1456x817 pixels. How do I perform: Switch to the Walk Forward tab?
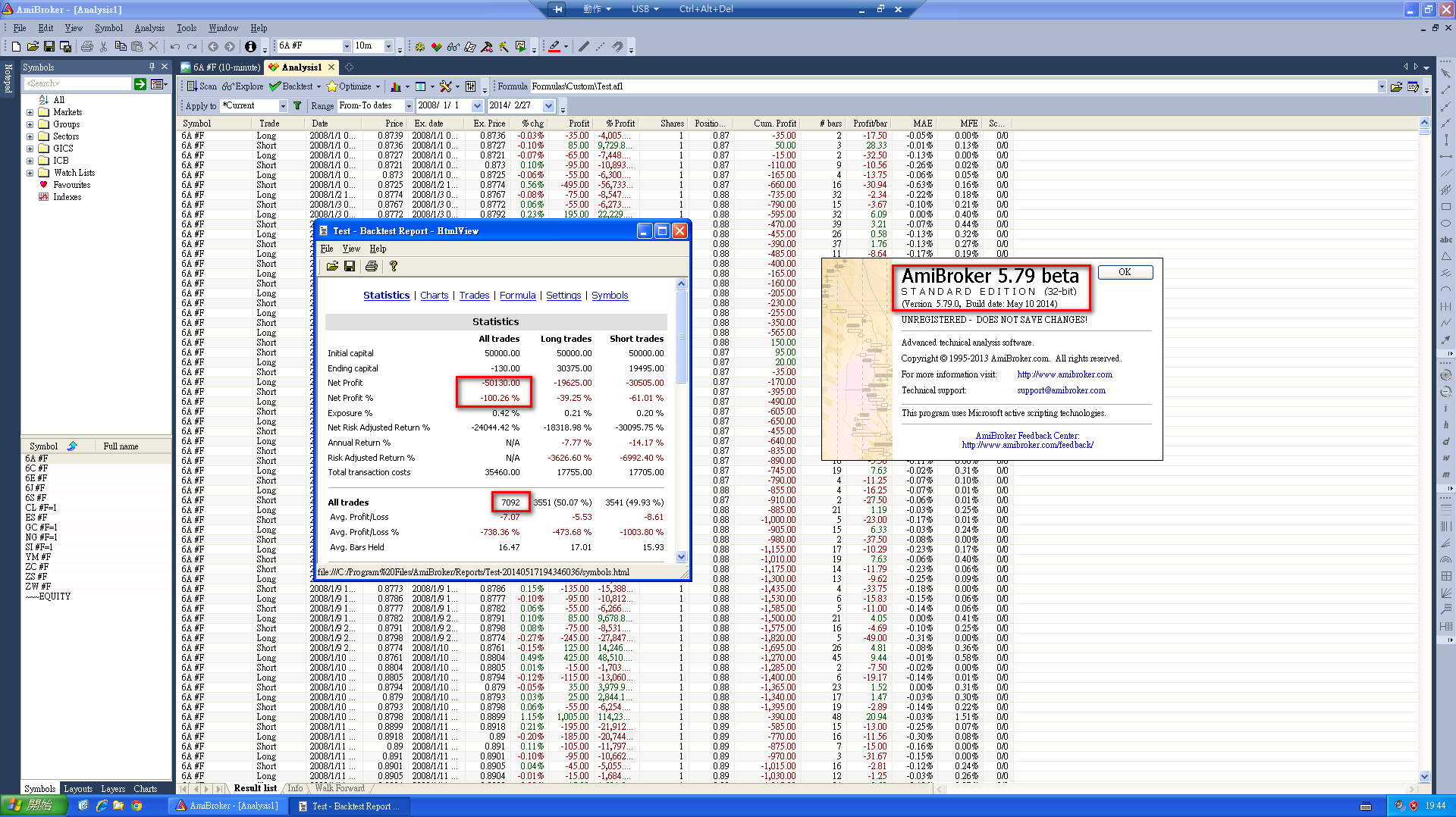340,788
